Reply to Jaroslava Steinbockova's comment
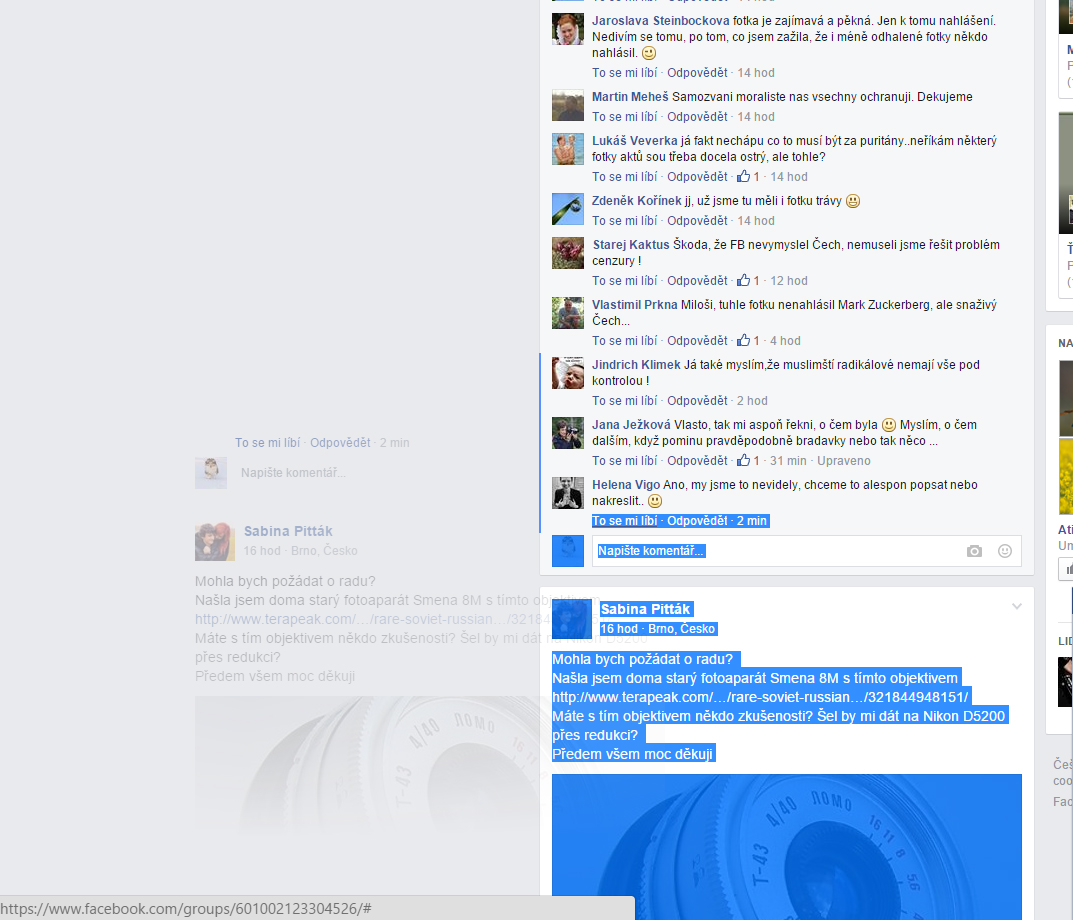This screenshot has height=920, width=1073. [x=697, y=73]
